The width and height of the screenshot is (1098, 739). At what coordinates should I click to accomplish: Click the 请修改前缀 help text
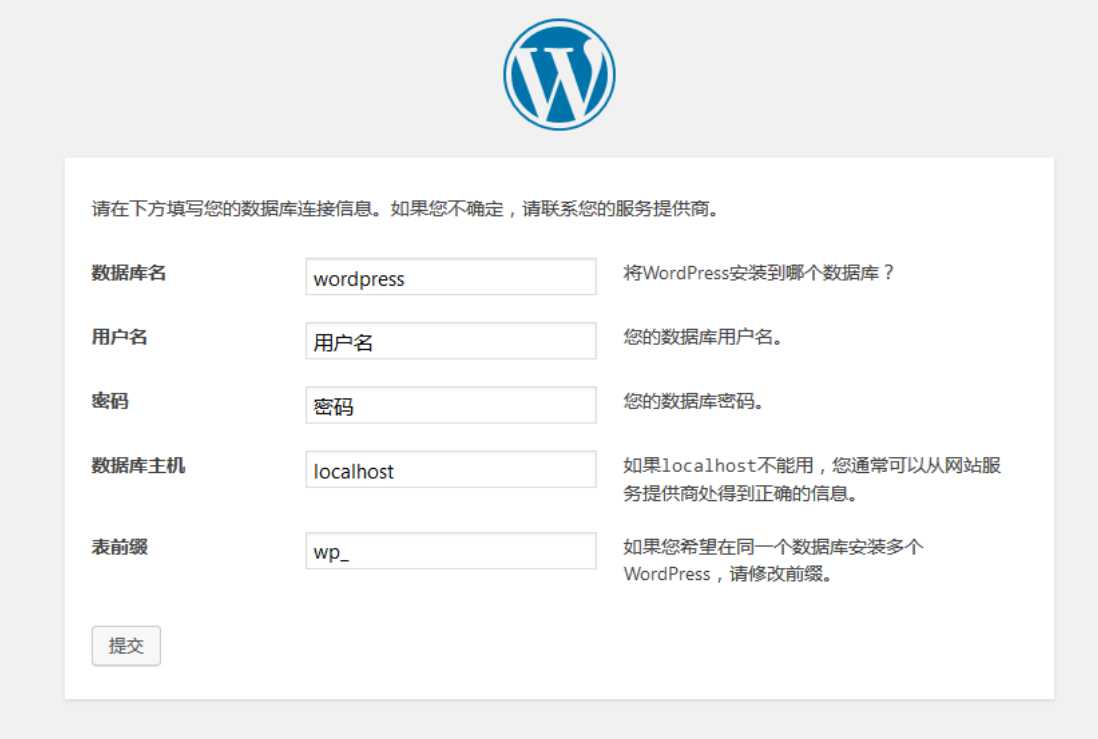(x=773, y=560)
